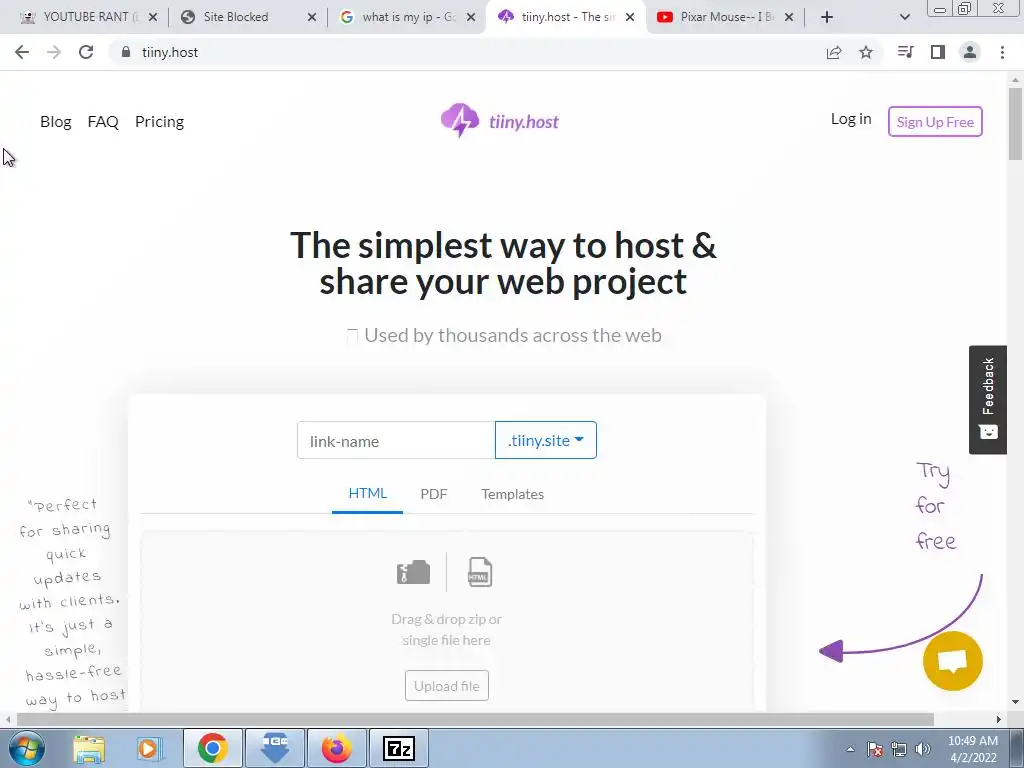Click the Chrome taskbar icon
Image resolution: width=1024 pixels, height=768 pixels.
click(x=213, y=748)
